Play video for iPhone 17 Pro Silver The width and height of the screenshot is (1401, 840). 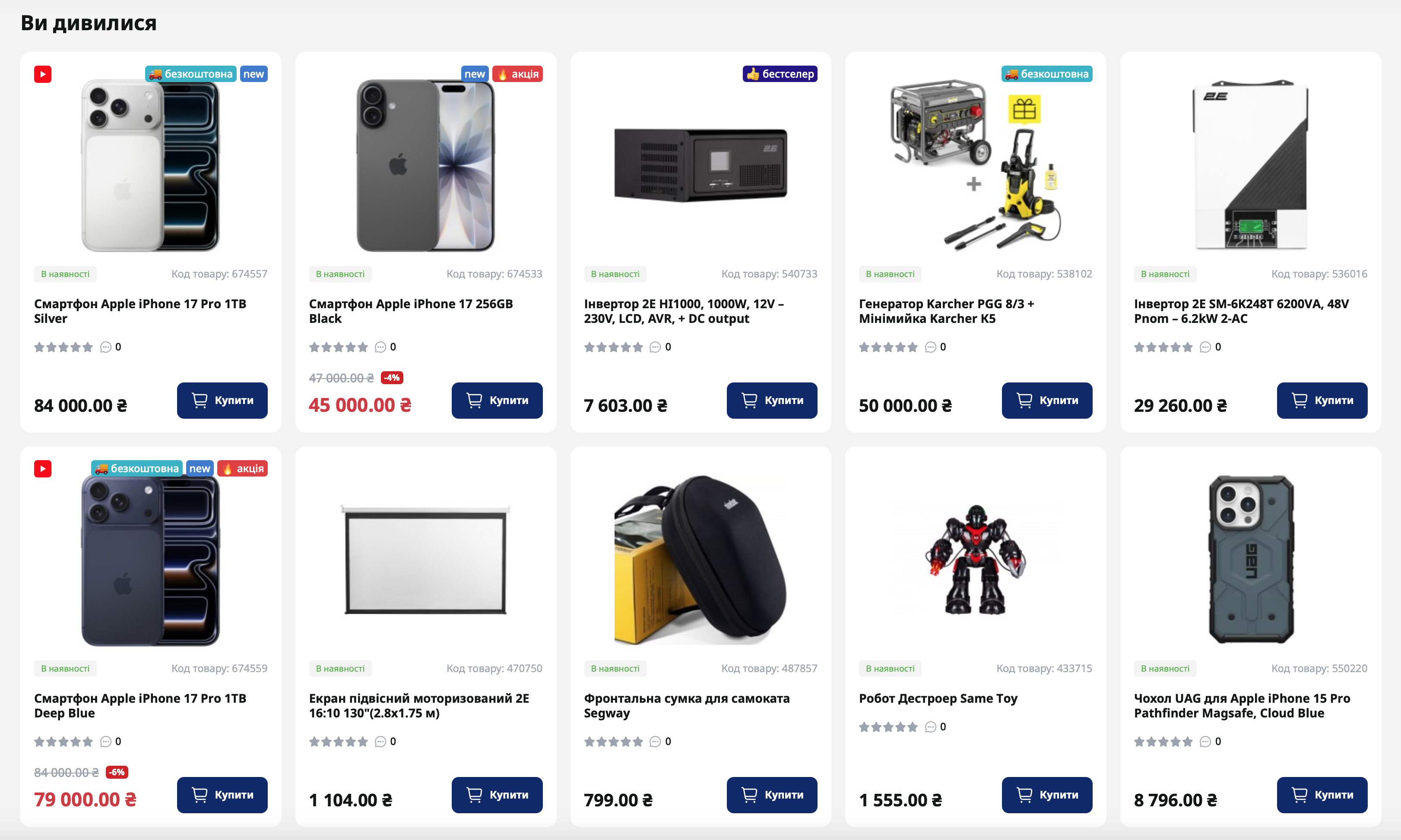pyautogui.click(x=42, y=74)
